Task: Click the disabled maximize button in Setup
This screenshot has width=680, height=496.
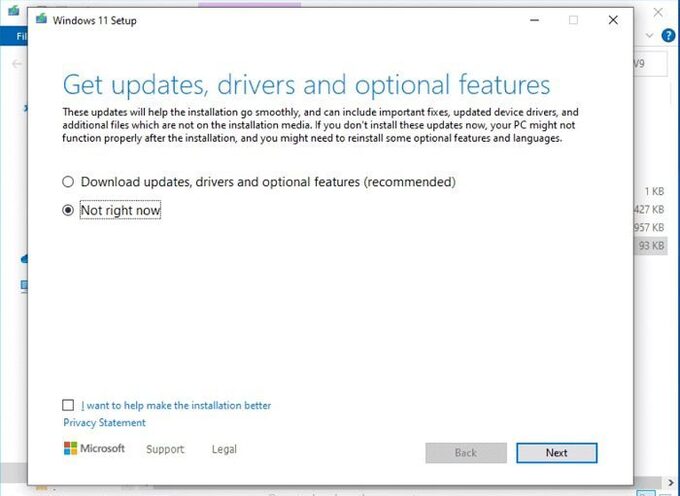Action: coord(573,20)
